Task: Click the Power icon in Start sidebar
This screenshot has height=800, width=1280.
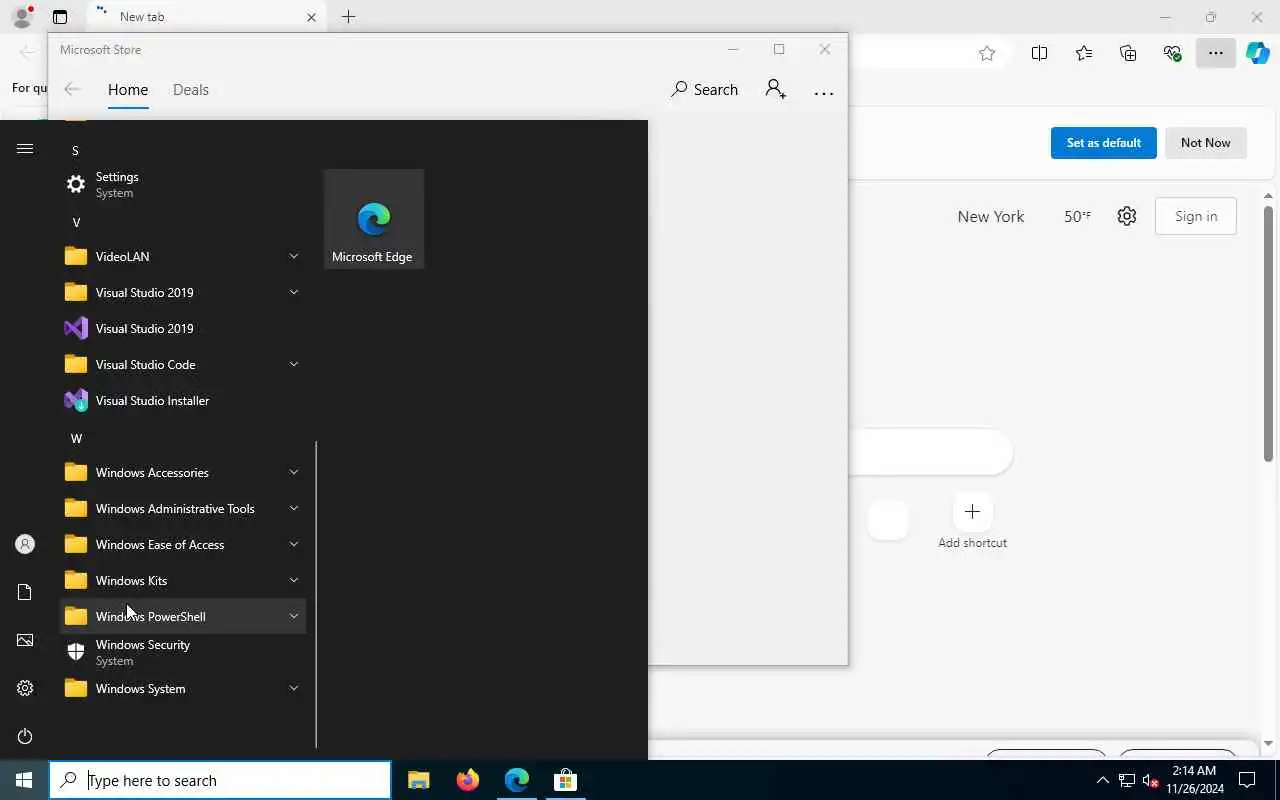Action: click(25, 736)
